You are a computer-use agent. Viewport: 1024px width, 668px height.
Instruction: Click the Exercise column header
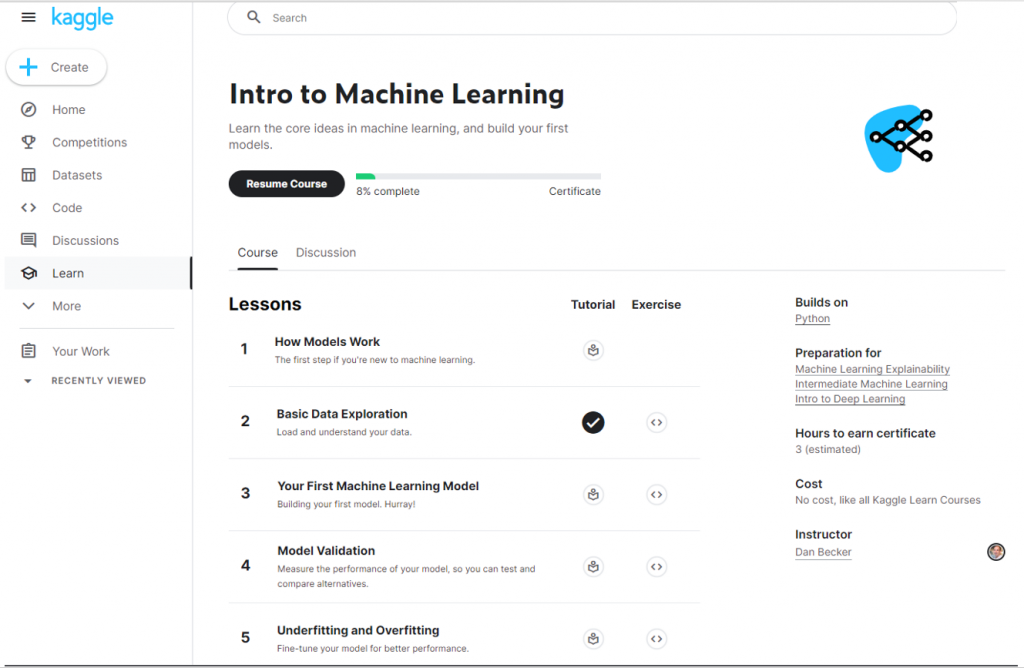pyautogui.click(x=656, y=304)
